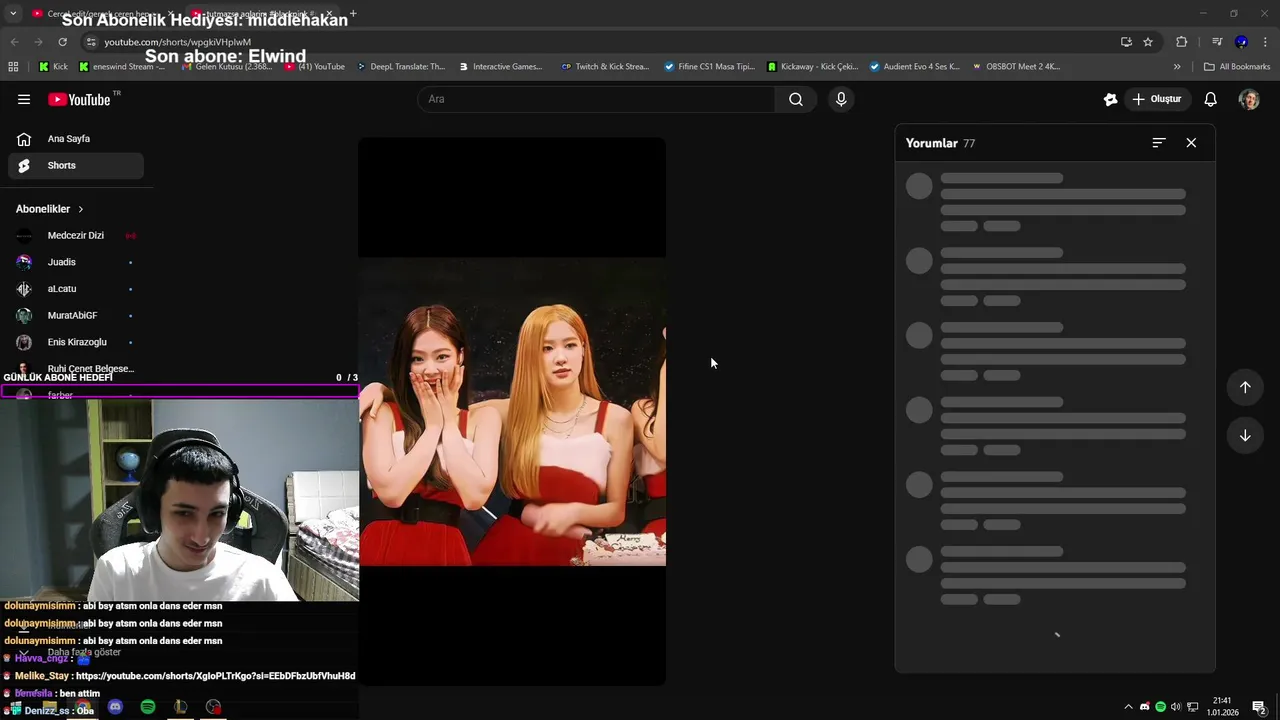1280x720 pixels.
Task: Open the Juadis channel
Action: [x=76, y=262]
